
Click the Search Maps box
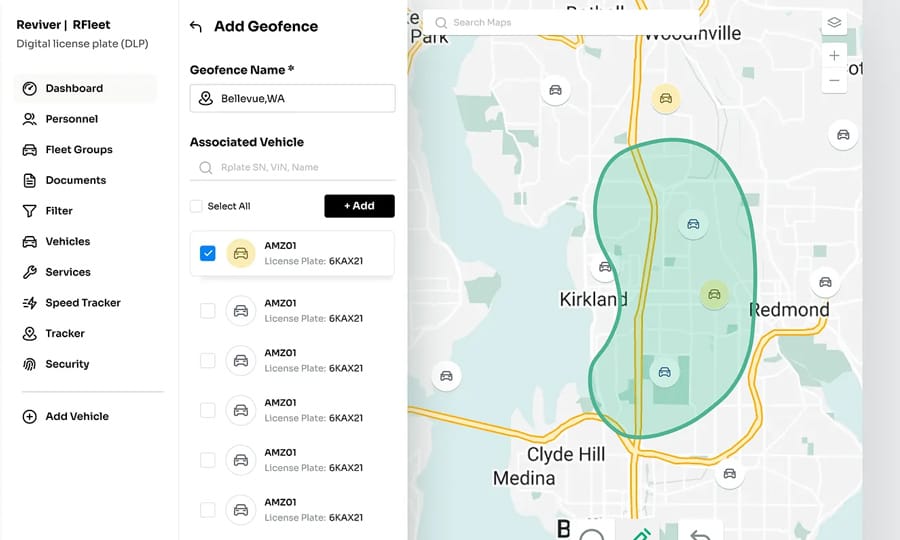[x=560, y=22]
